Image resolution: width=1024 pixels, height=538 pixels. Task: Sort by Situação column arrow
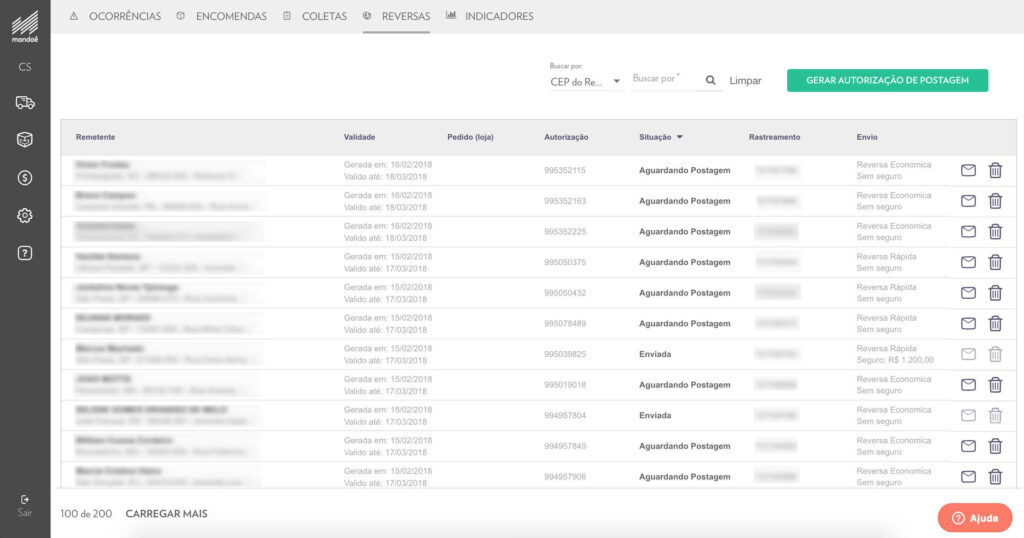680,137
